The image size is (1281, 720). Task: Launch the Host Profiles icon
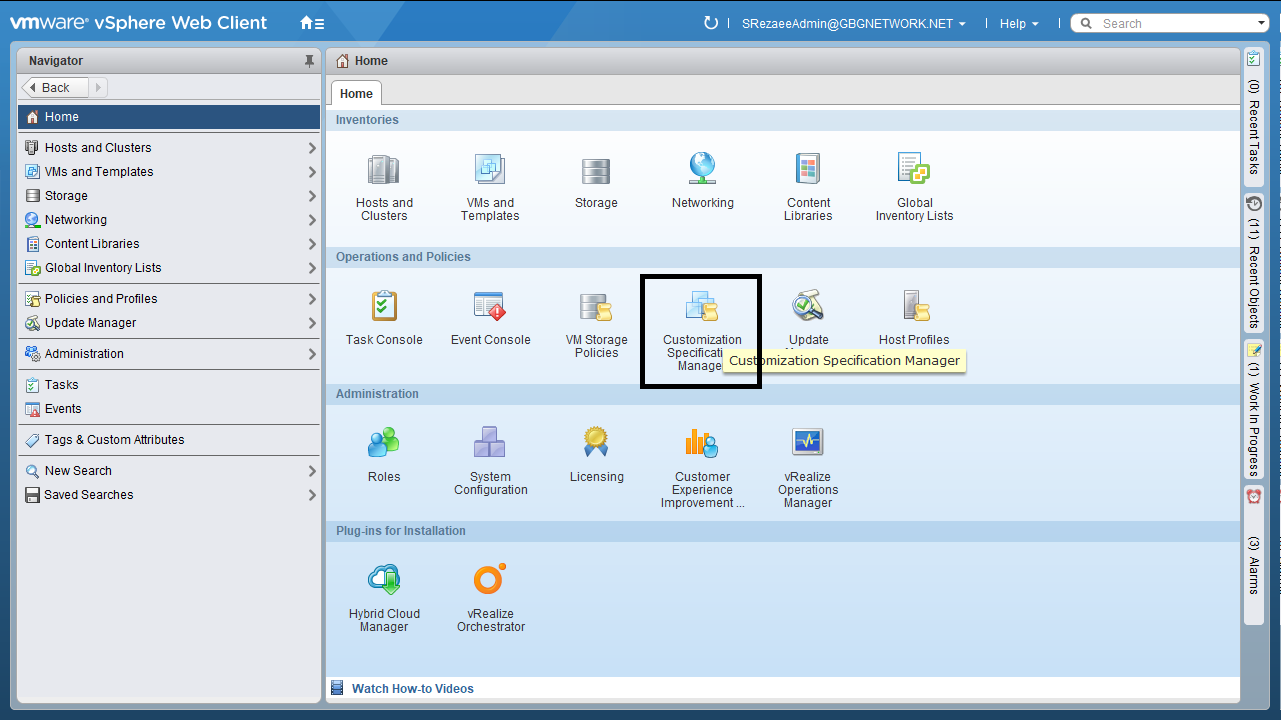coord(914,309)
